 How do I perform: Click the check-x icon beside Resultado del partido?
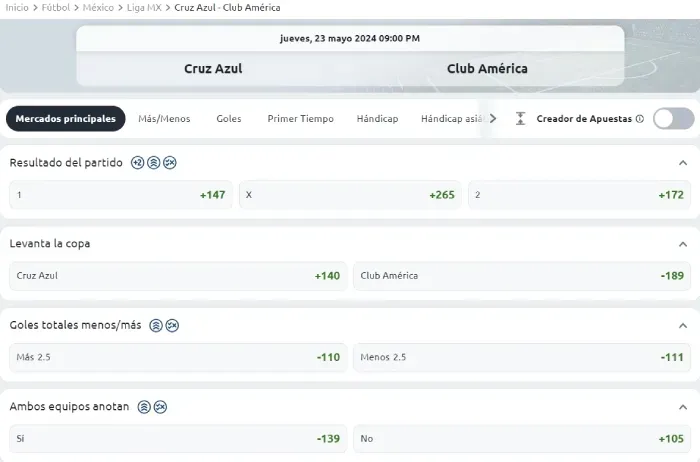(x=170, y=163)
